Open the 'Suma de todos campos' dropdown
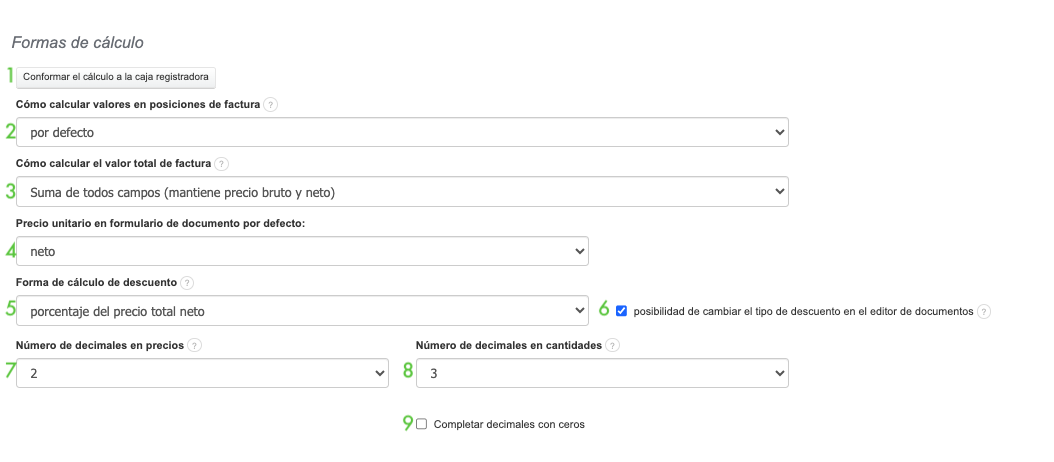 (402, 191)
